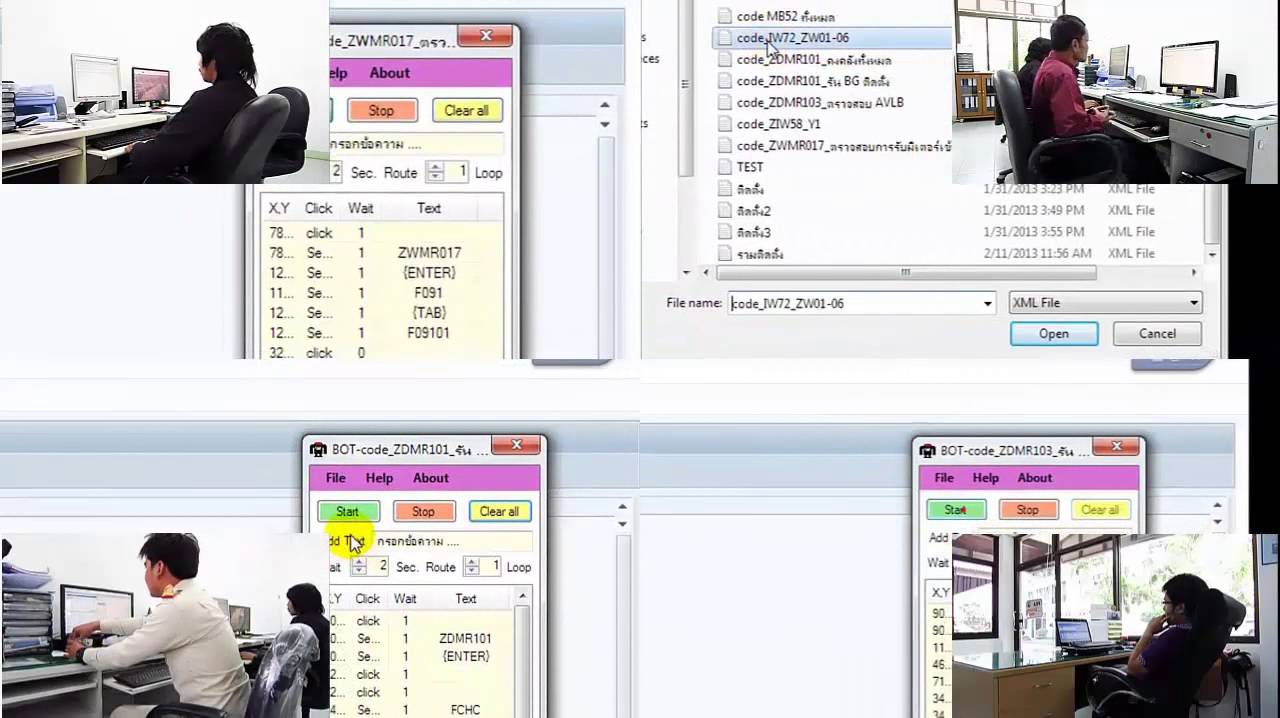Screen dimensions: 1280x718
Task: Open the File name combo box dropdown arrow
Action: 988,303
